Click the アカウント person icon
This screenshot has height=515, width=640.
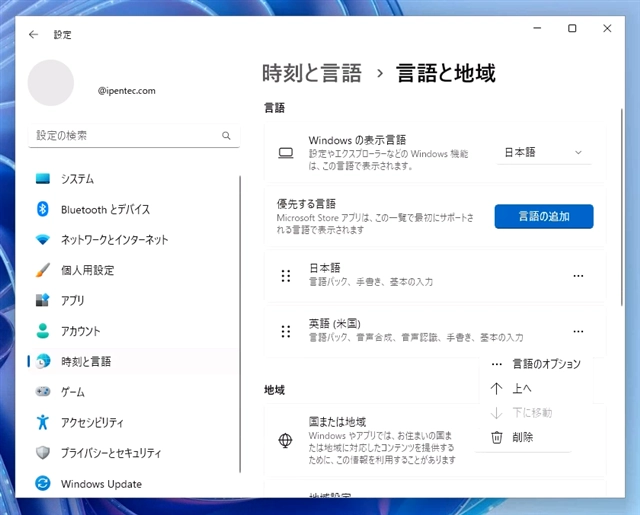[43, 331]
